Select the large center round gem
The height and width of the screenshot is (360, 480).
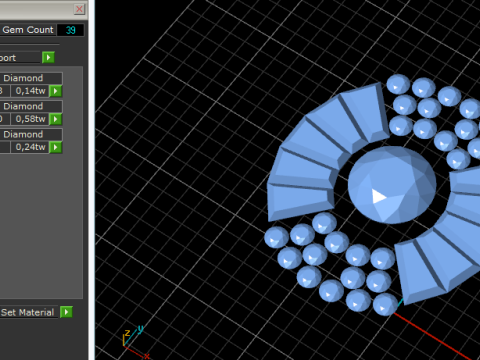click(x=392, y=185)
